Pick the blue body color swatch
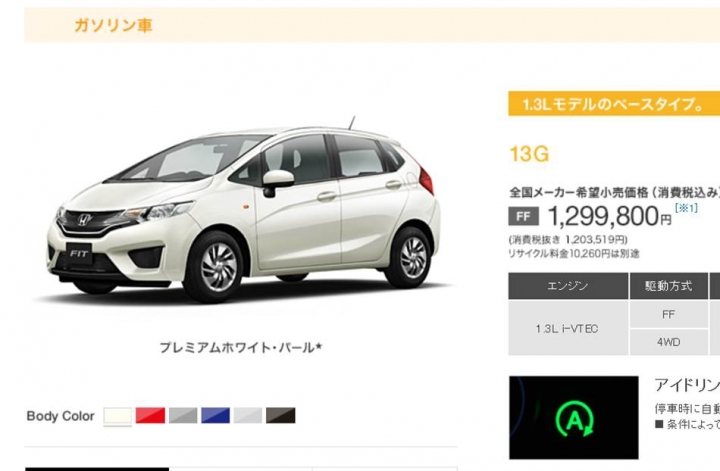 click(x=215, y=415)
